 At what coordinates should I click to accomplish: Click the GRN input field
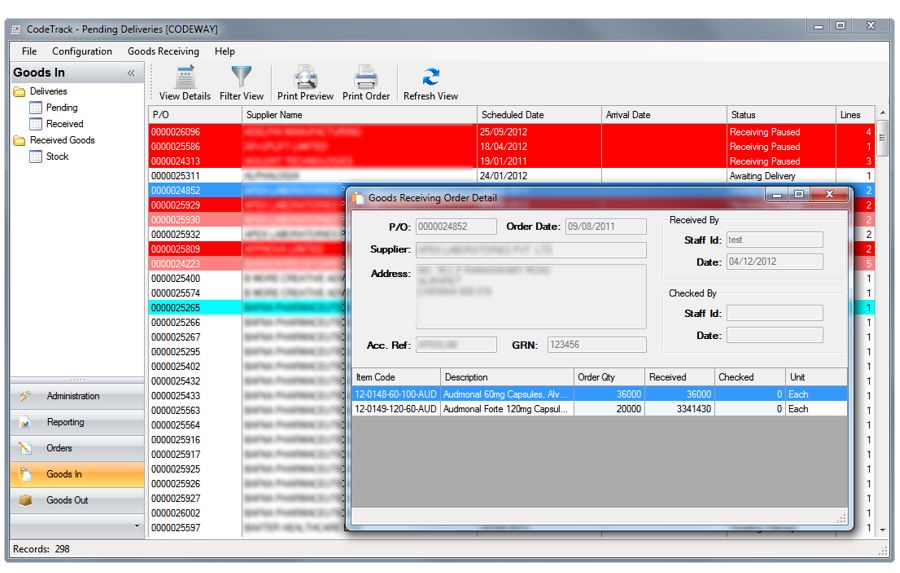click(596, 345)
